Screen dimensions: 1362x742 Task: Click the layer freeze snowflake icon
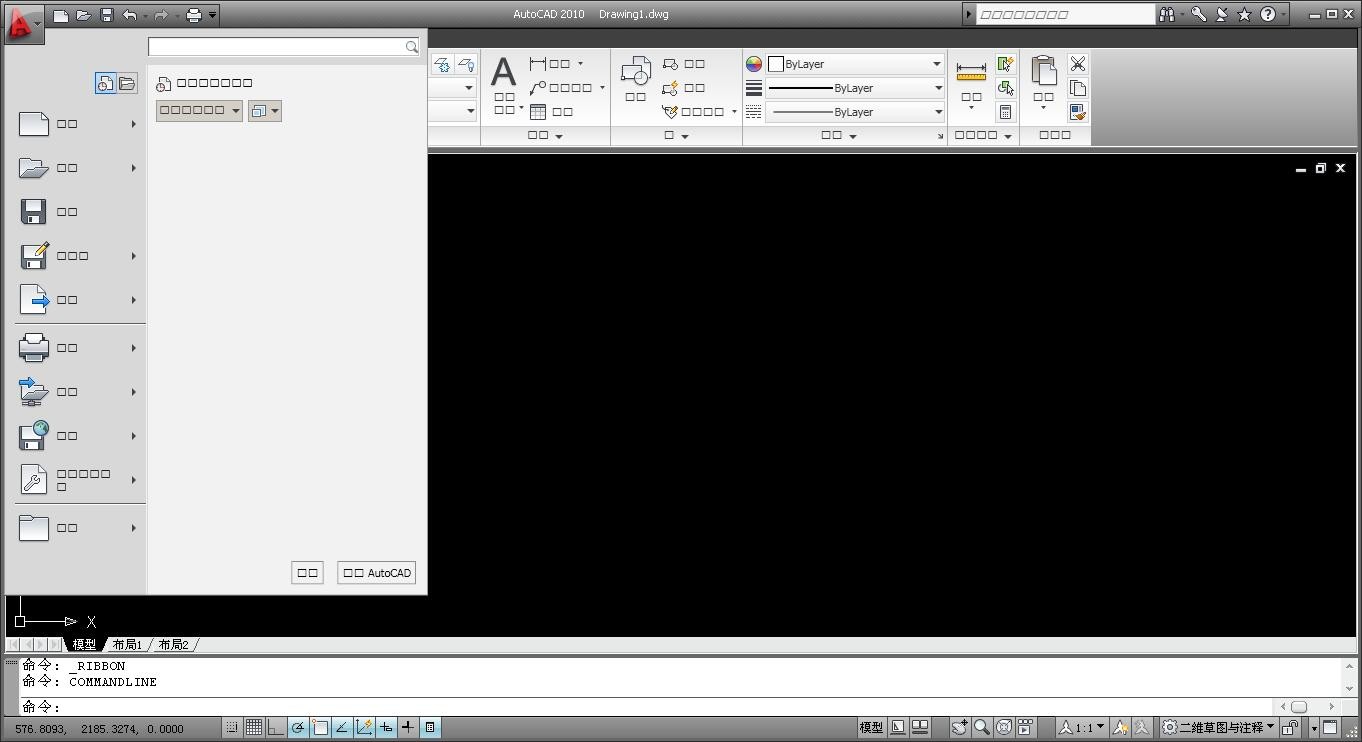(x=442, y=65)
